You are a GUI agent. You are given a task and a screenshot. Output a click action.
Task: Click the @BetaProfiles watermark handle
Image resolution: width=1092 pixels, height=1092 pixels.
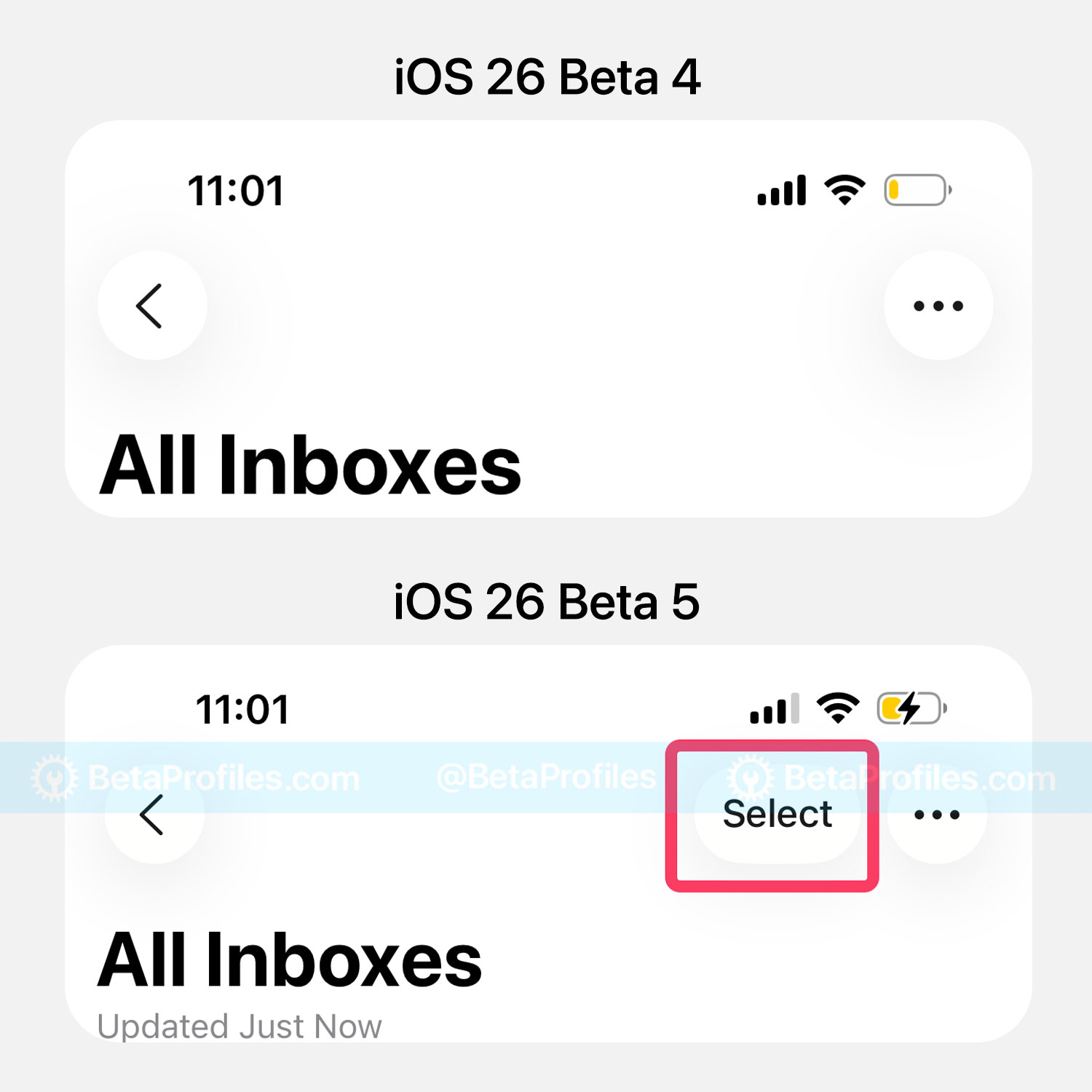point(546,778)
